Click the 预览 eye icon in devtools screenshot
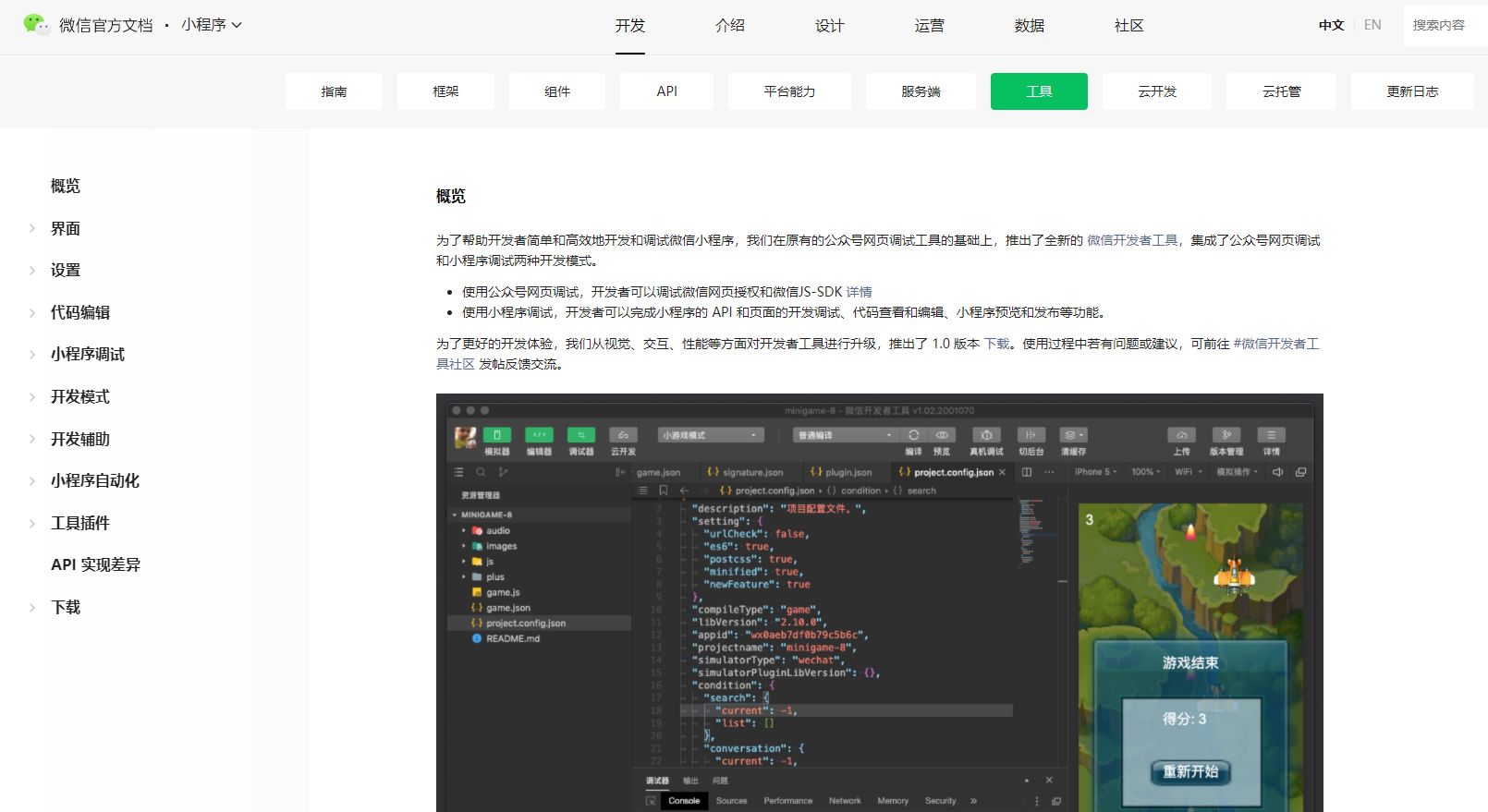The image size is (1488, 812). pyautogui.click(x=942, y=435)
